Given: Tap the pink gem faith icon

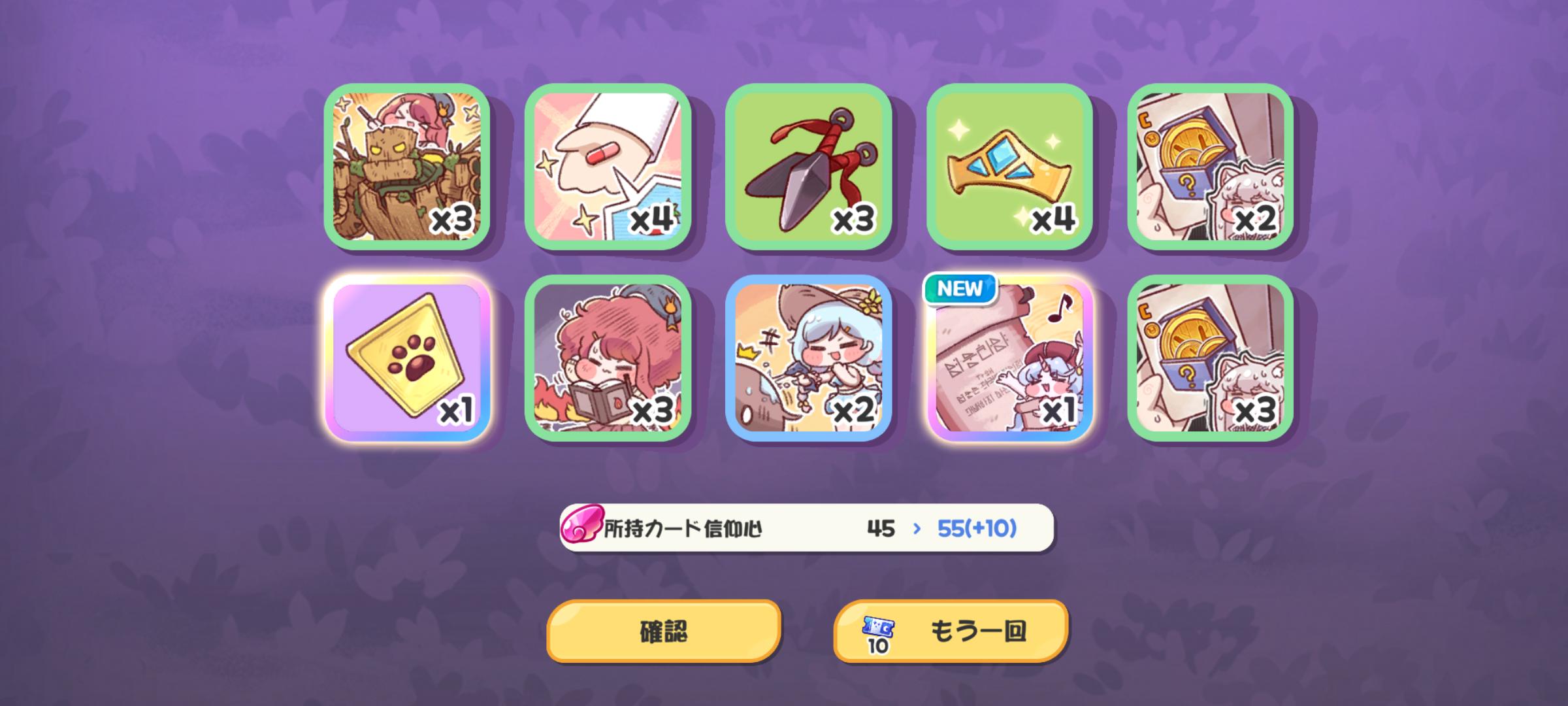Looking at the screenshot, I should [581, 525].
